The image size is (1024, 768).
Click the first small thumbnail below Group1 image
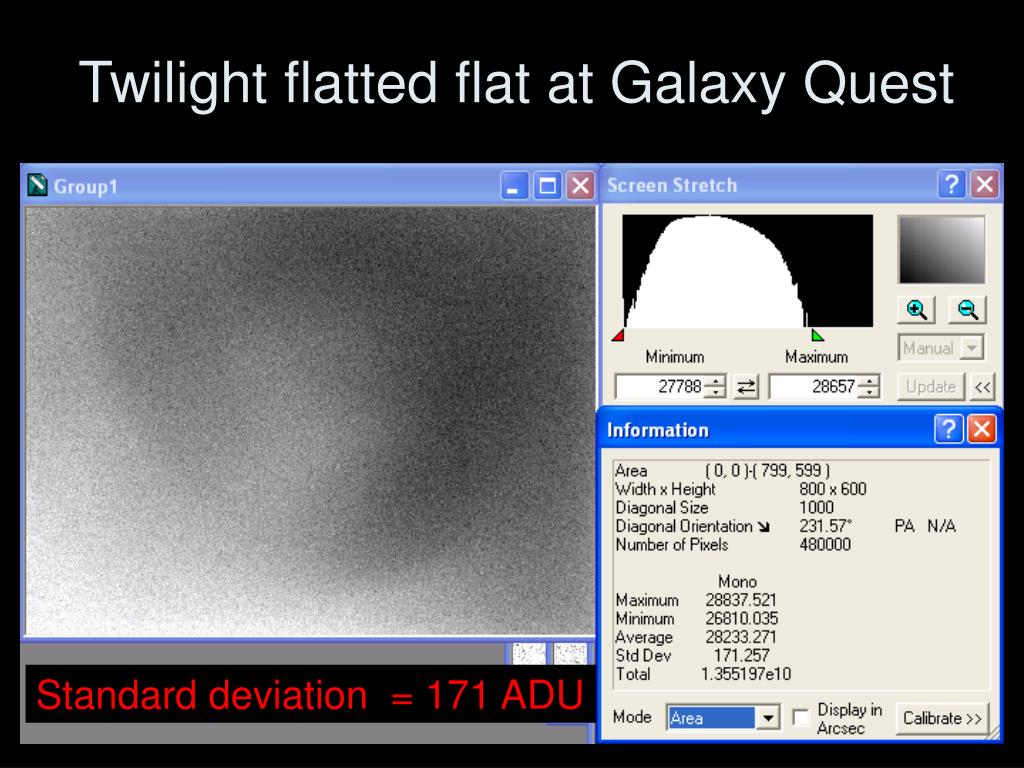528,654
